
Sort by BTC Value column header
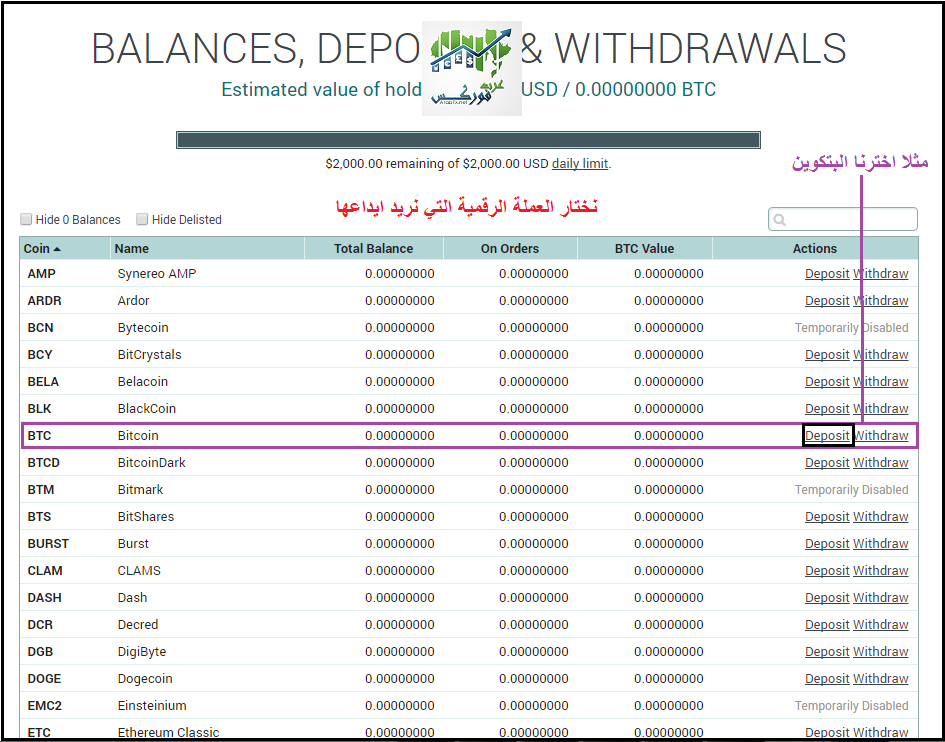click(x=644, y=248)
